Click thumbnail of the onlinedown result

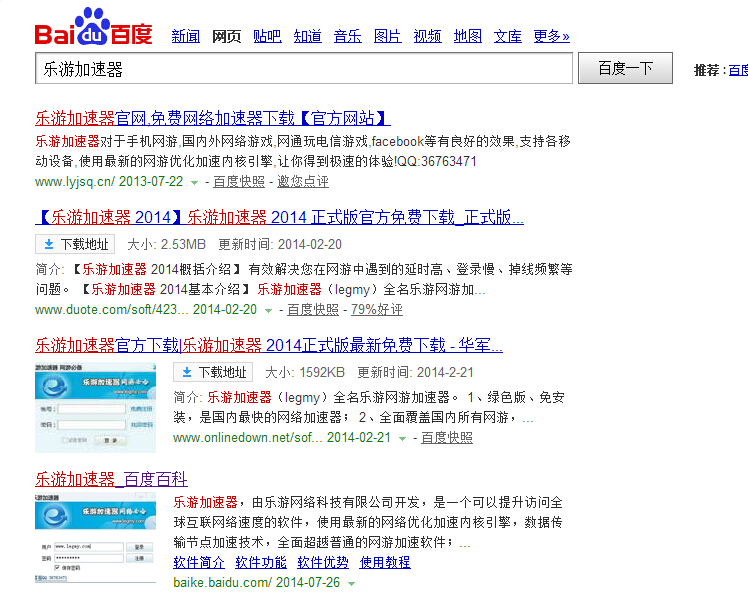[95, 407]
